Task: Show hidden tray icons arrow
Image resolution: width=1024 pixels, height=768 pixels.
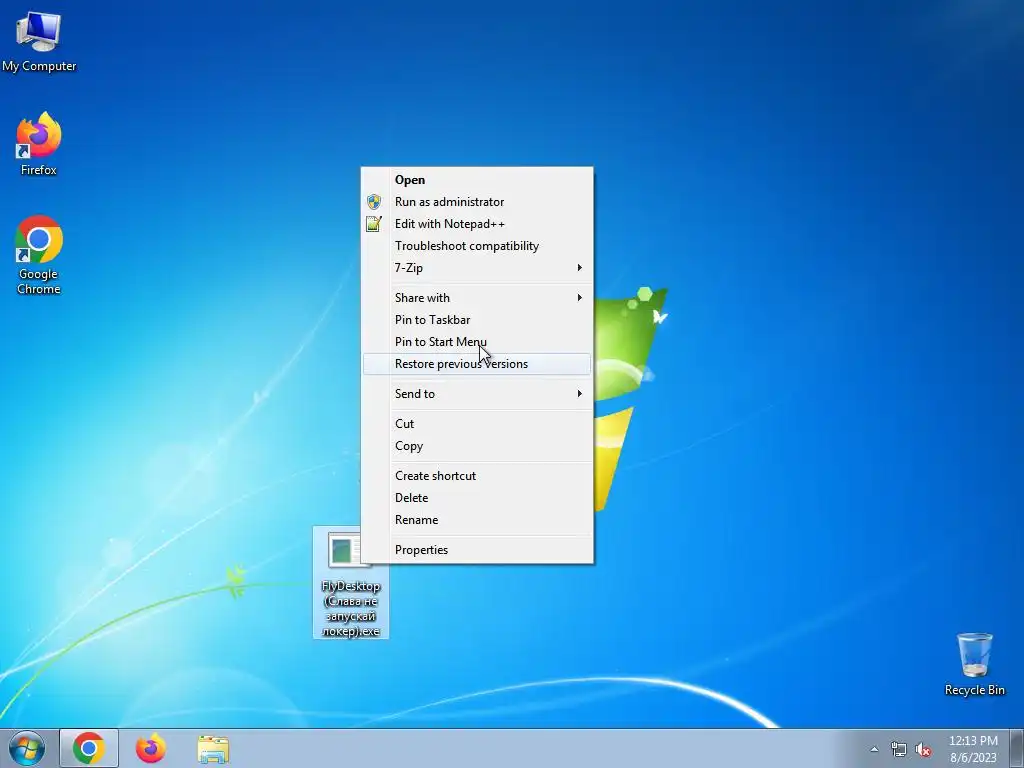Action: pyautogui.click(x=874, y=750)
